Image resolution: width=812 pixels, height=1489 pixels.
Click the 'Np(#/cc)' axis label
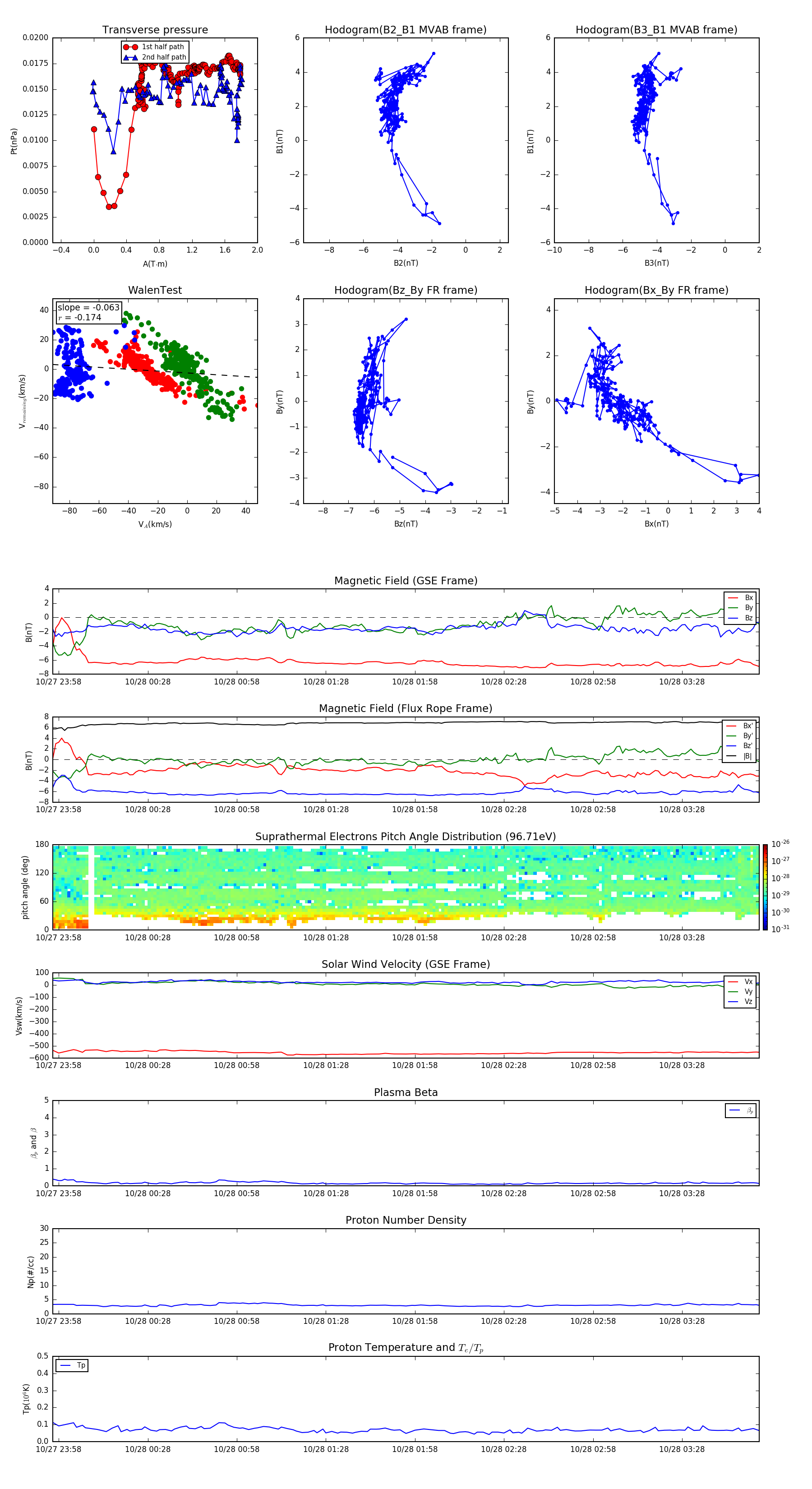click(31, 1272)
